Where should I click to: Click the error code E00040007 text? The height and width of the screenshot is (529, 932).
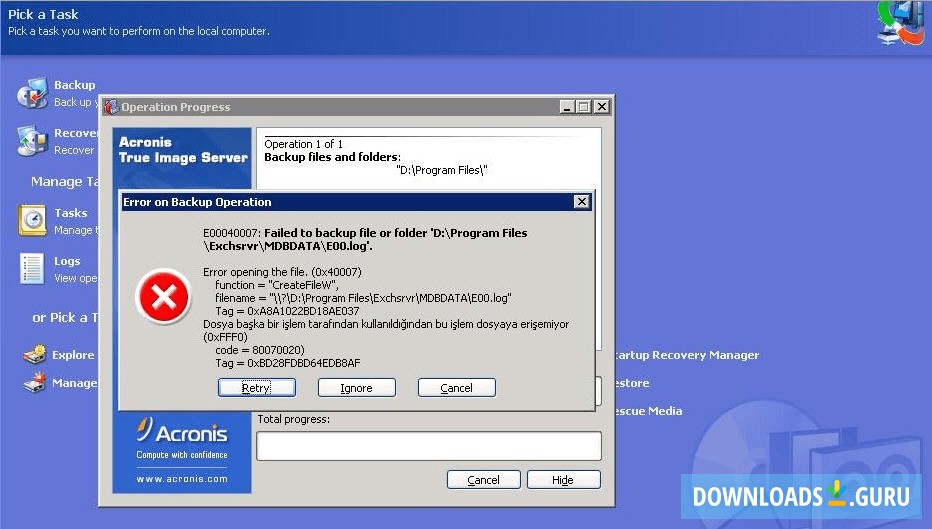tap(232, 233)
